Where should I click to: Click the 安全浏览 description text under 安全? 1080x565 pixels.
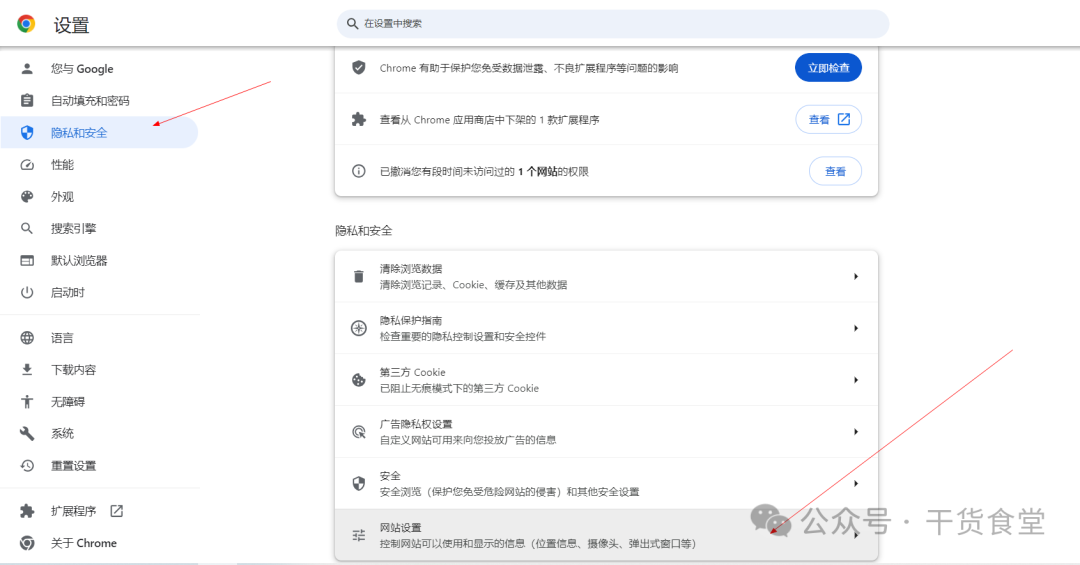click(x=509, y=491)
